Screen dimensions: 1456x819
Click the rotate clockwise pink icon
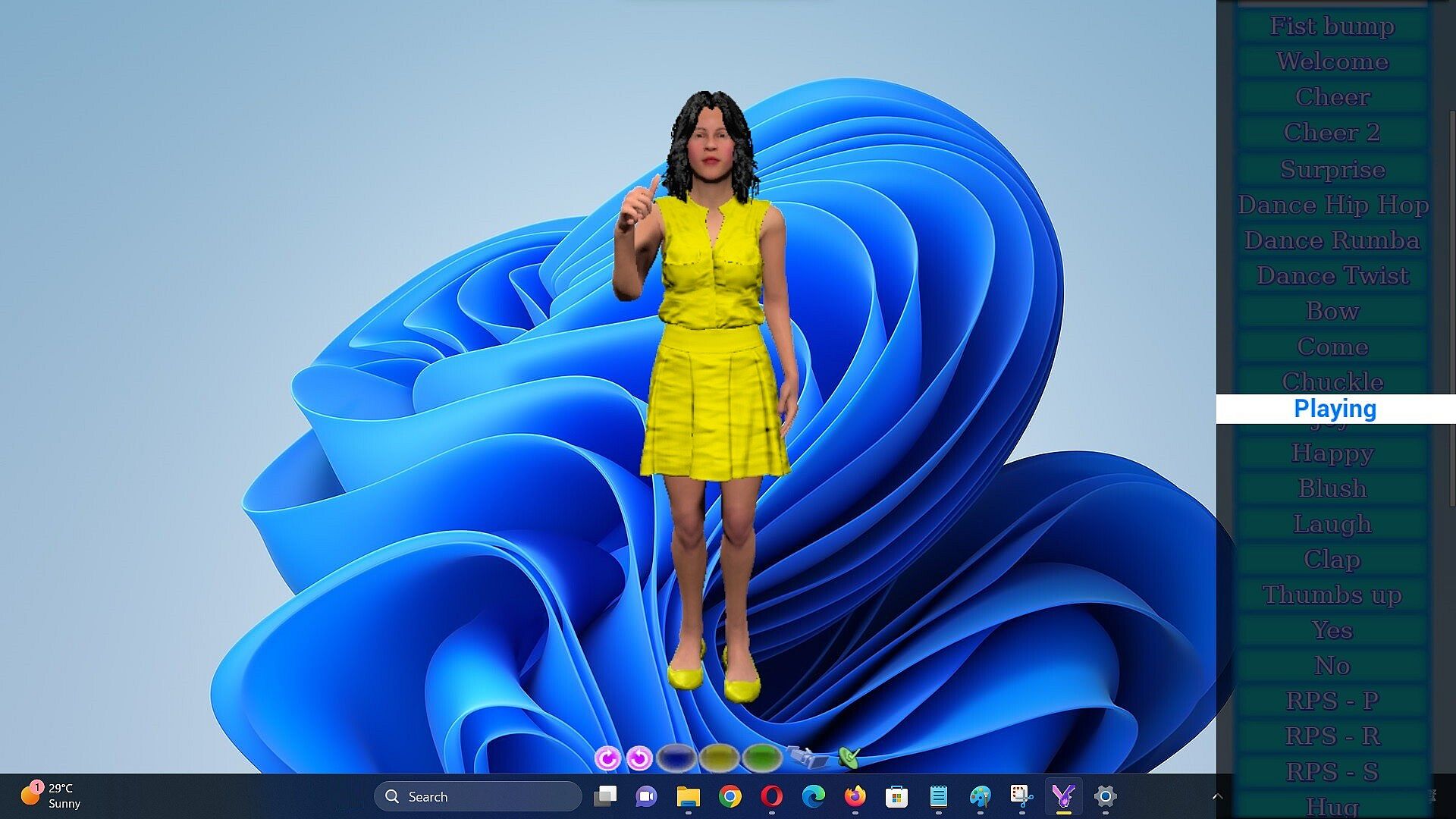pyautogui.click(x=607, y=758)
